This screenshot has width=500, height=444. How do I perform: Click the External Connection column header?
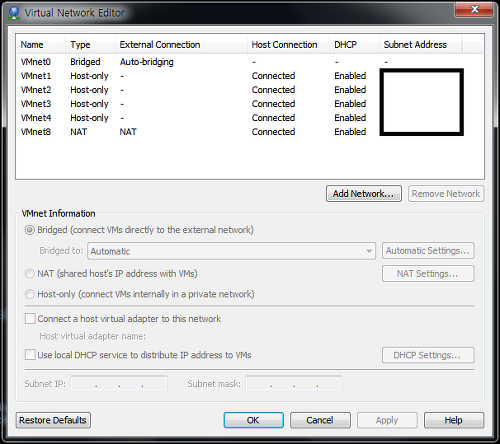pyautogui.click(x=181, y=45)
